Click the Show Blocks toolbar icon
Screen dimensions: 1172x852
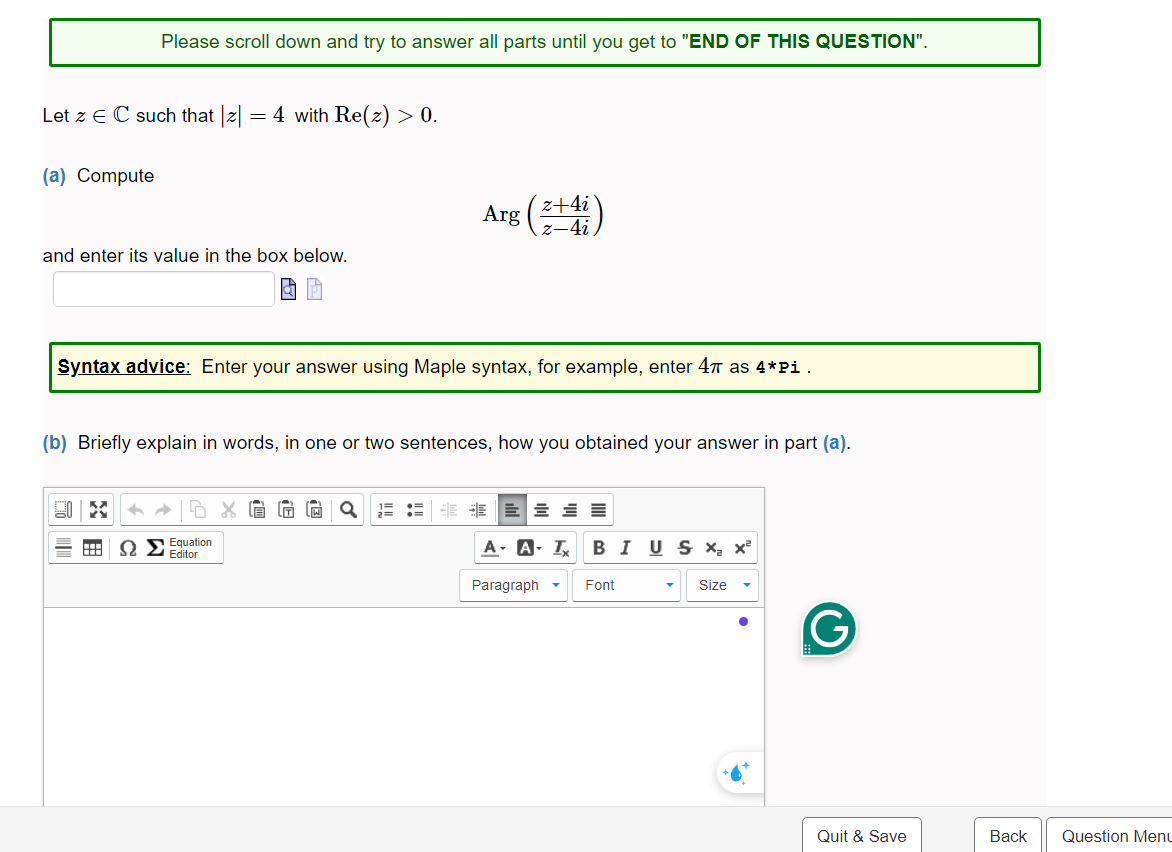pos(64,510)
